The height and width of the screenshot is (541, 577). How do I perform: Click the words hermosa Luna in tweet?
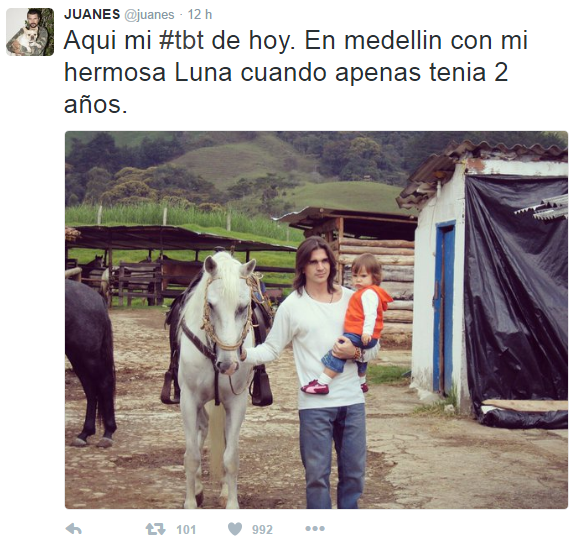(148, 72)
